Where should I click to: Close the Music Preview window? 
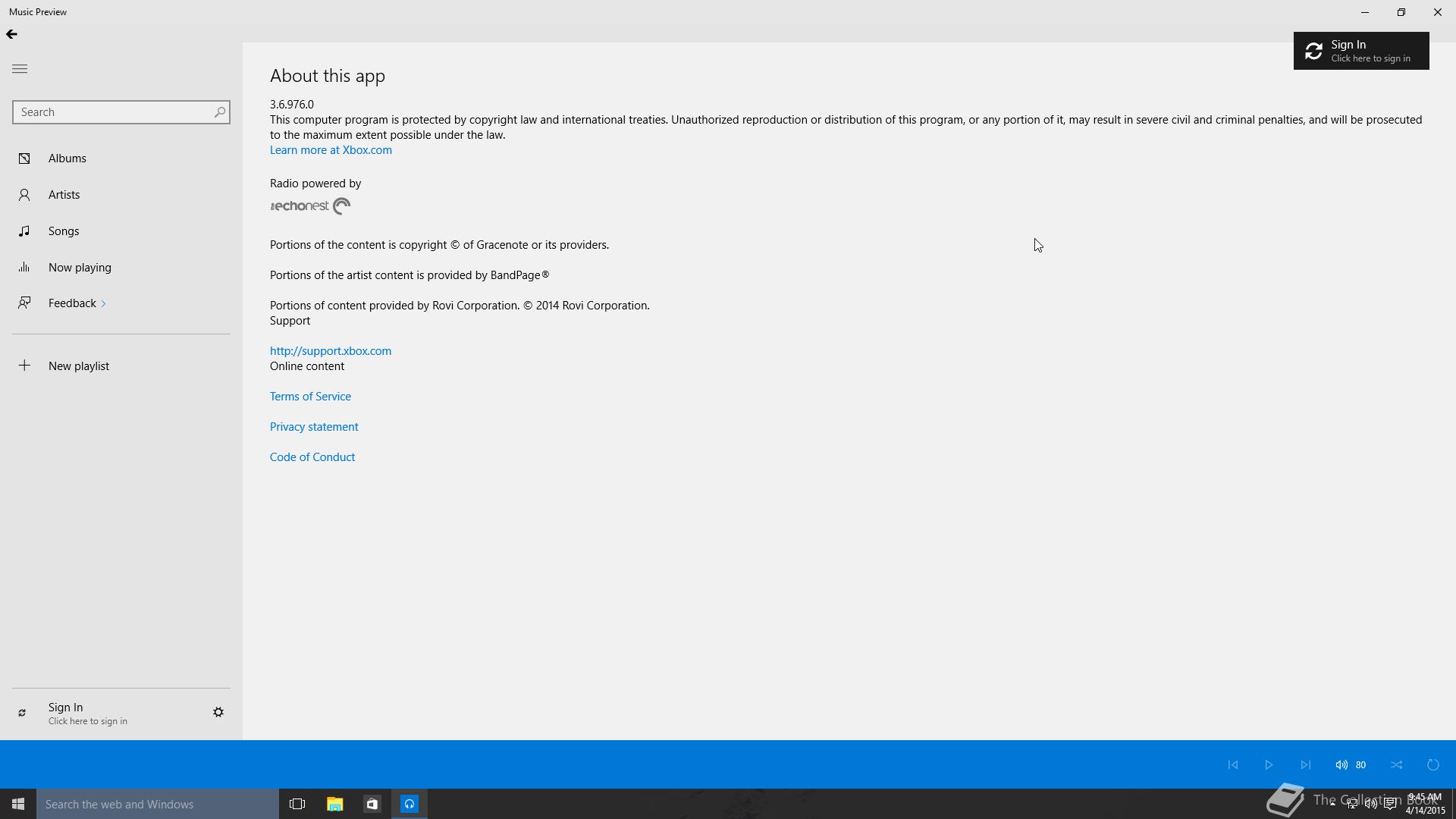[1438, 12]
